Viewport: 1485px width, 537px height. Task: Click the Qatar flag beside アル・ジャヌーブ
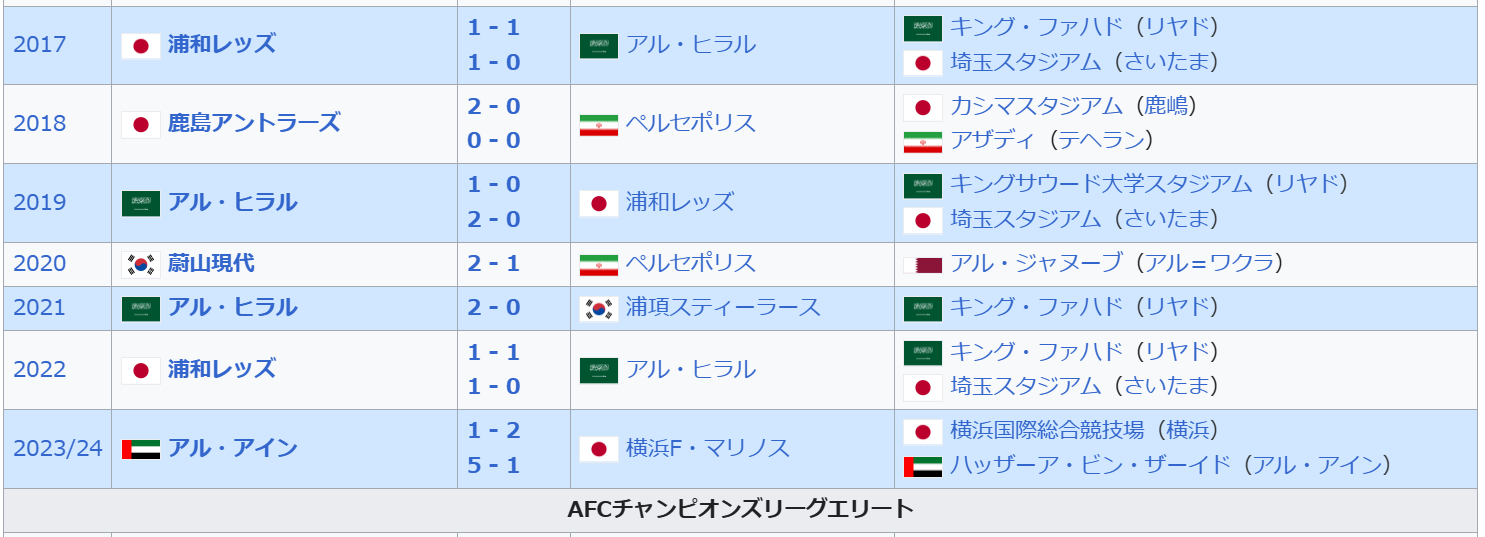[x=922, y=264]
